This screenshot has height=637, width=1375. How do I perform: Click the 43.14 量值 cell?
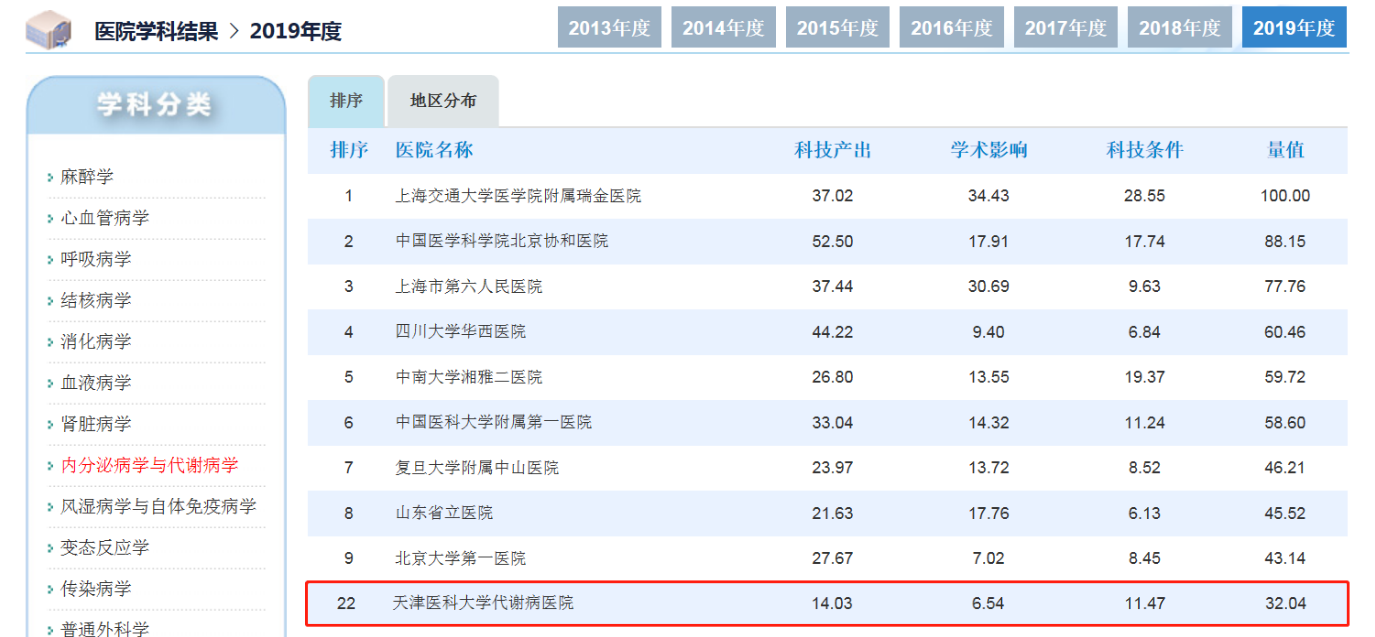click(1285, 558)
